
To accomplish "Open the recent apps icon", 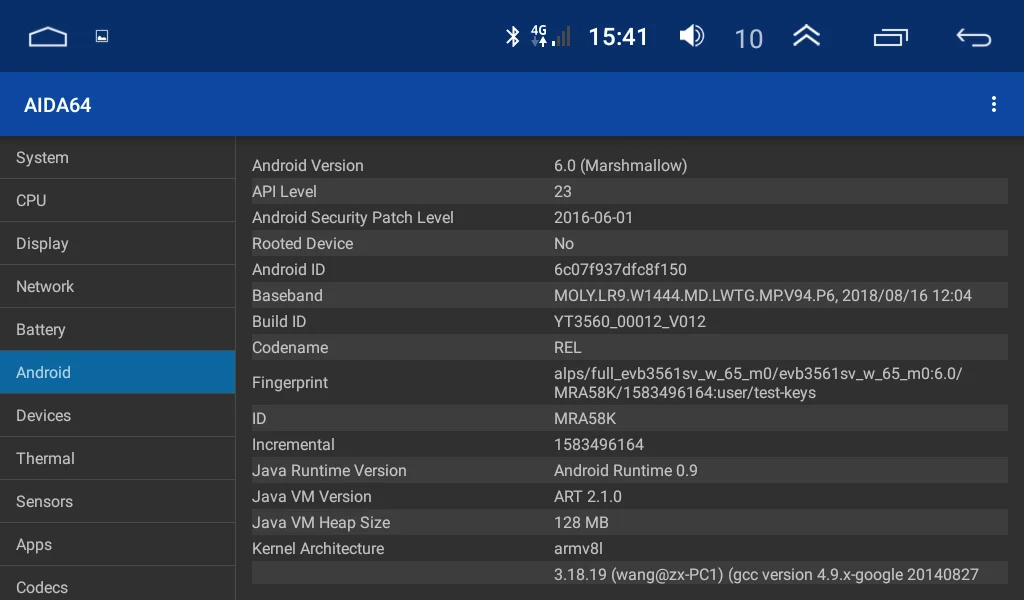I will point(891,37).
